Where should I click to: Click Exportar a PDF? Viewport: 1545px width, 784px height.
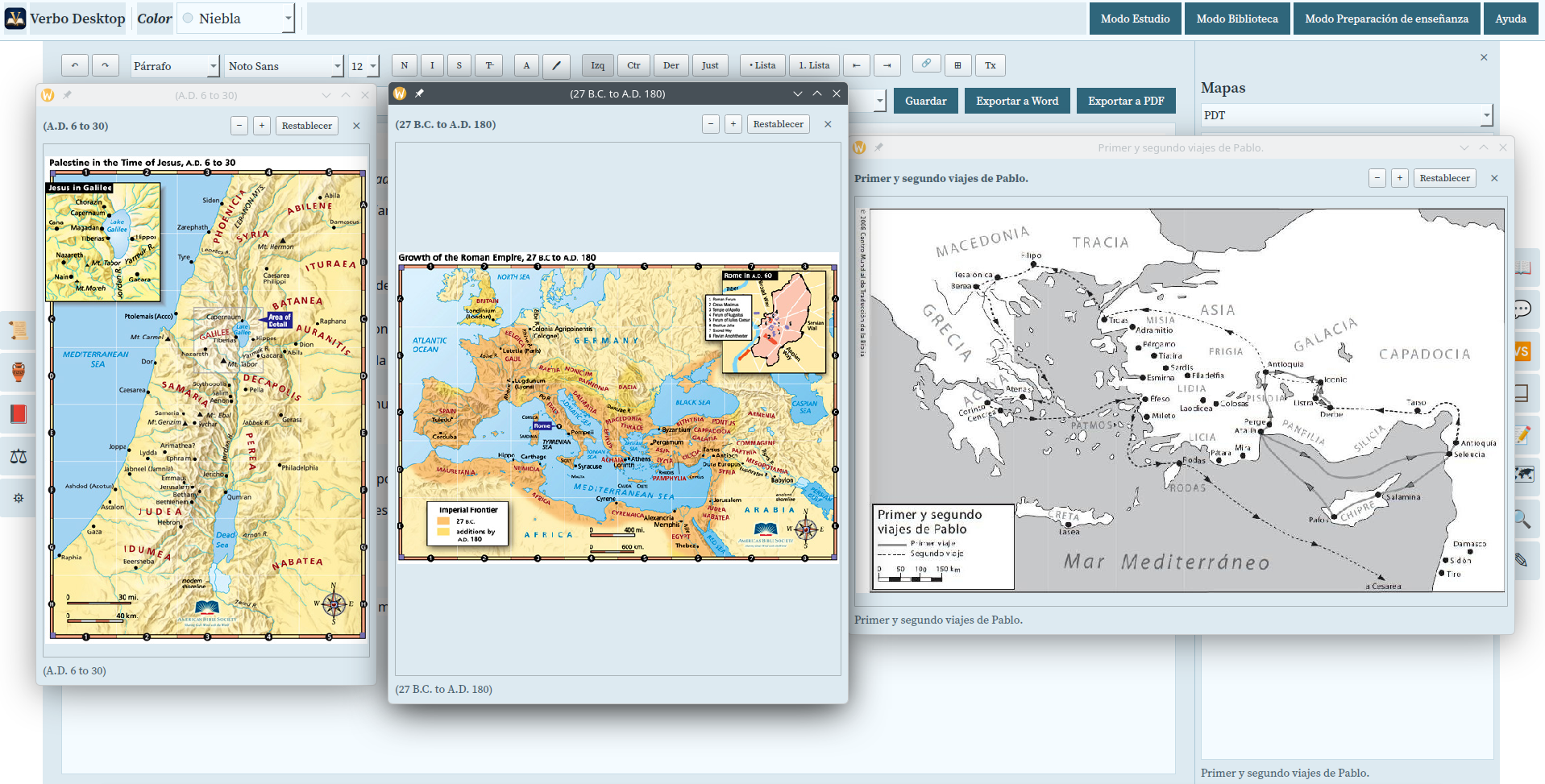tap(1126, 101)
